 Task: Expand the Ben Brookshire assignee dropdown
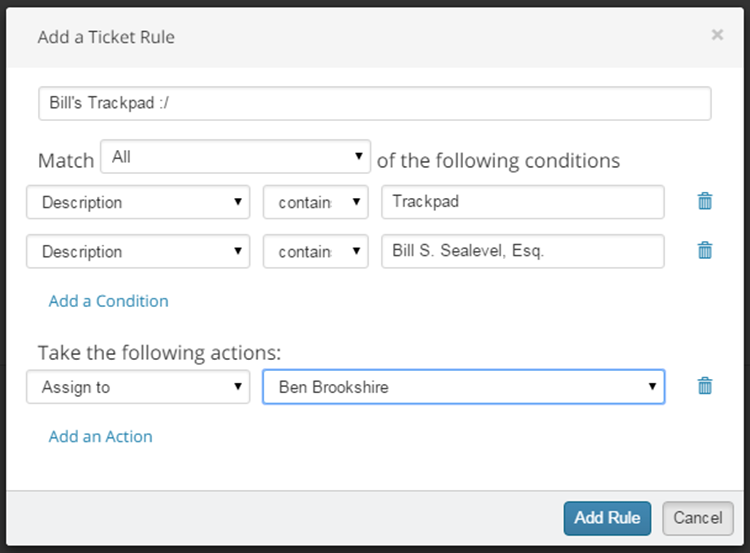tap(463, 387)
